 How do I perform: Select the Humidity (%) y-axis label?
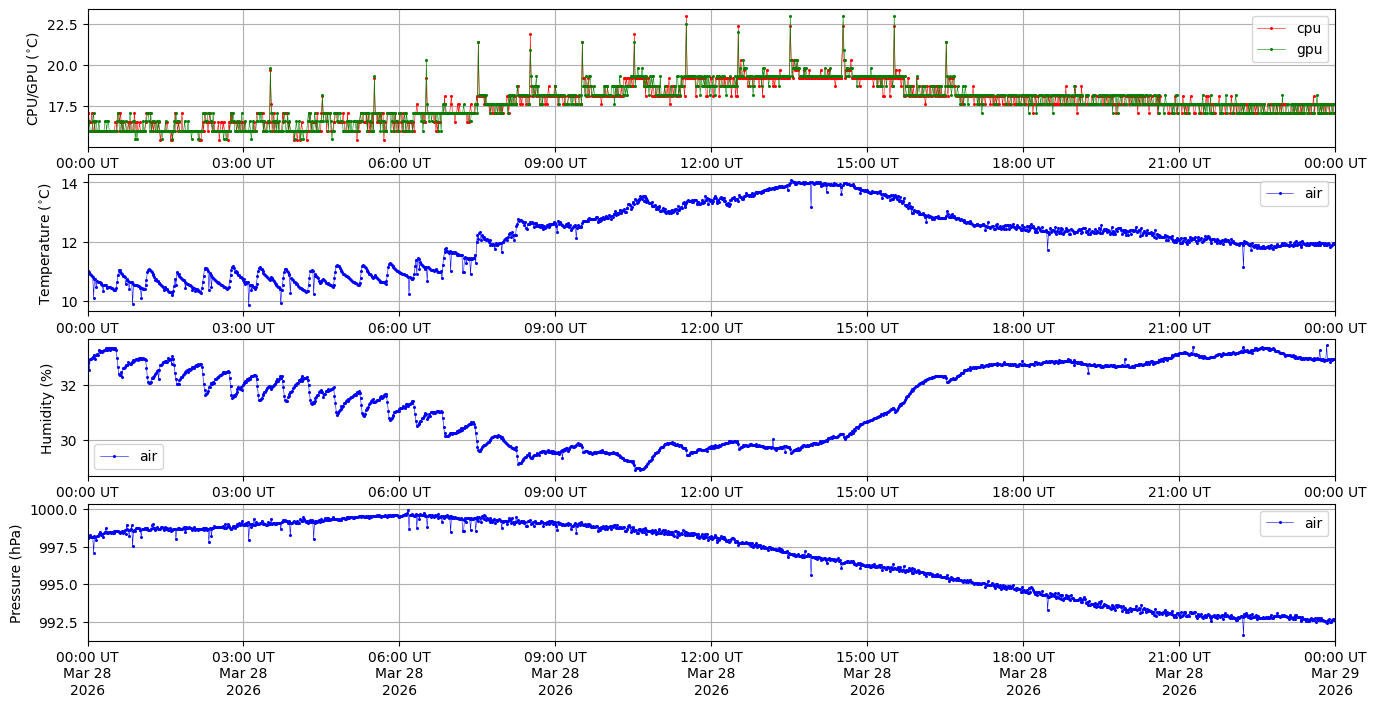click(x=46, y=408)
